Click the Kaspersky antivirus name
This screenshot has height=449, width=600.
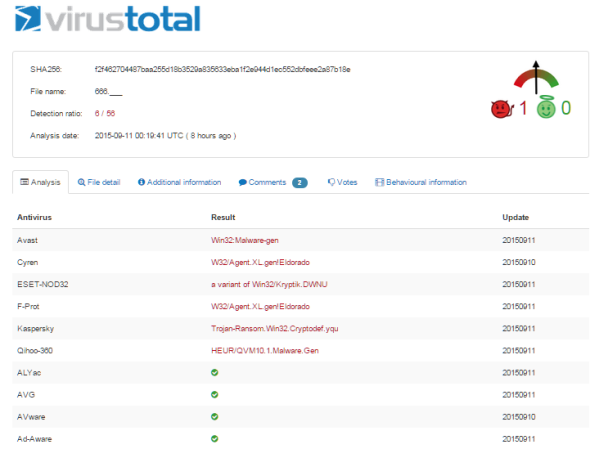point(36,328)
